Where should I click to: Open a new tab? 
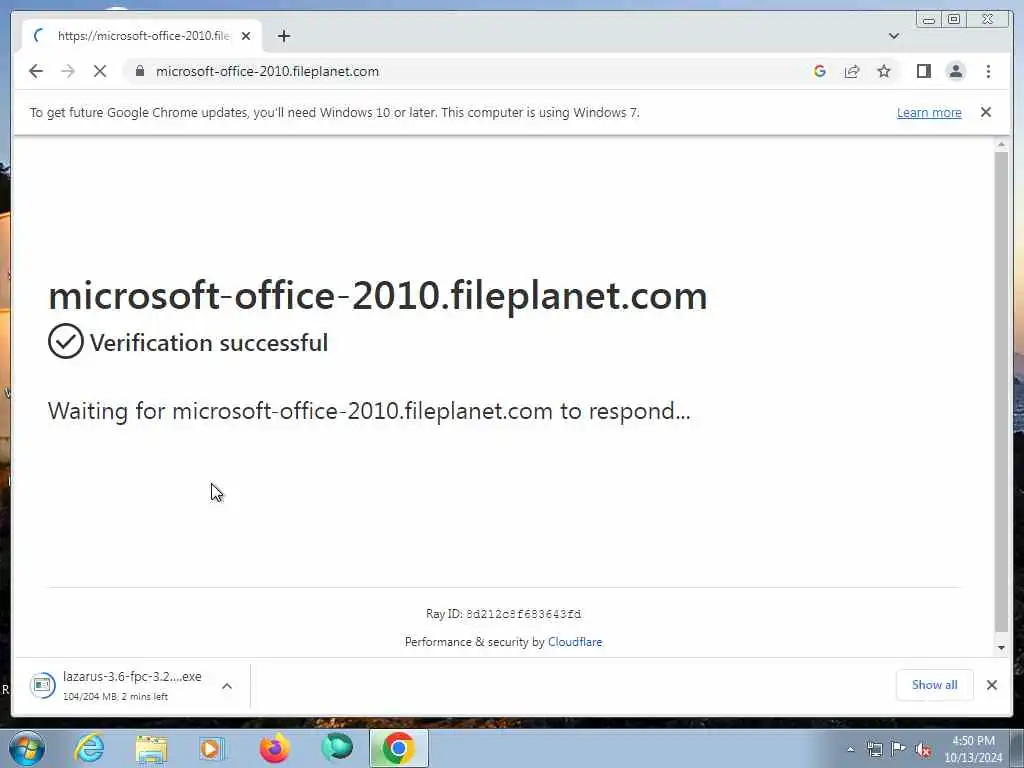(x=283, y=36)
